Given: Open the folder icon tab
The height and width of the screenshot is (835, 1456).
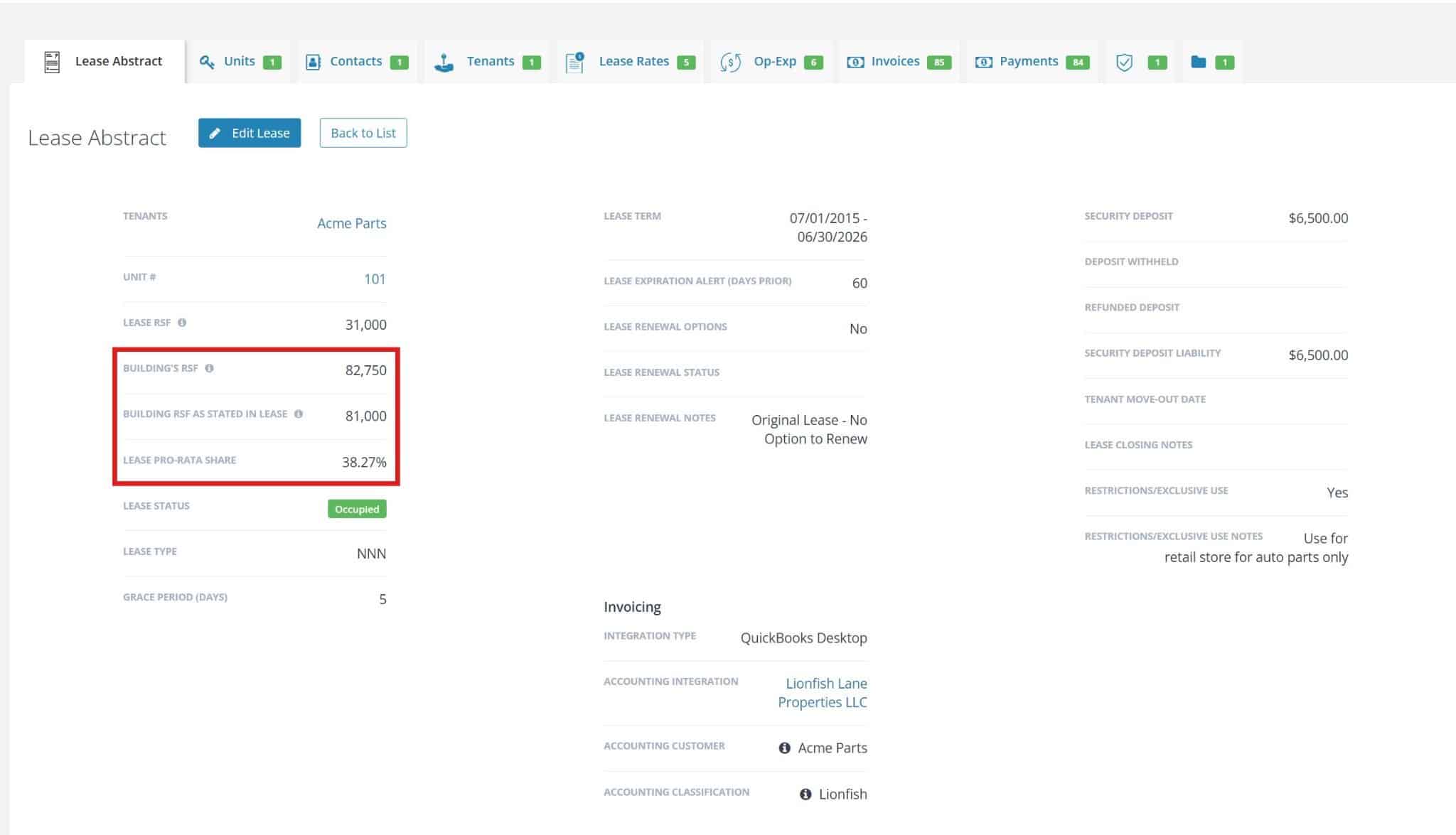Looking at the screenshot, I should 1199,62.
